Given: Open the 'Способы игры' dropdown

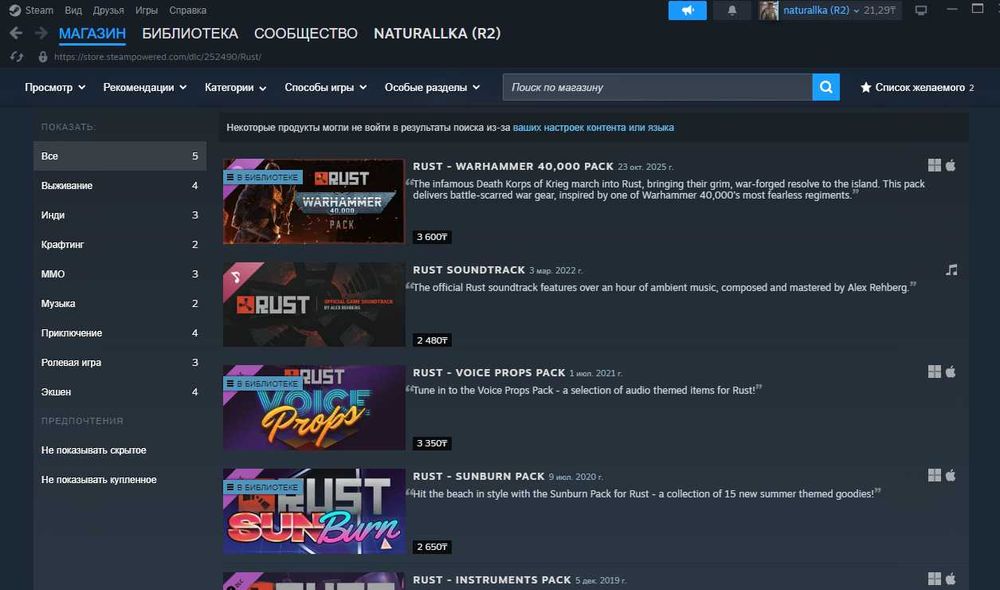Looking at the screenshot, I should pyautogui.click(x=325, y=87).
